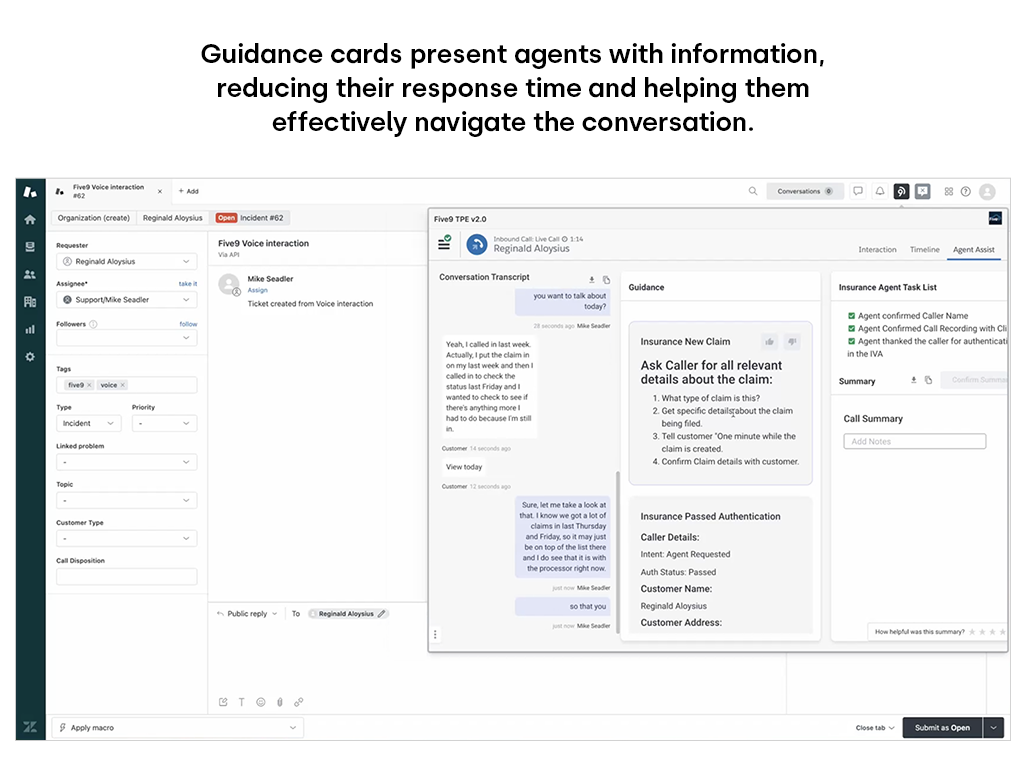The width and height of the screenshot is (1024, 768).
Task: Toggle 'Agent thanked the caller' checkbox
Action: [x=851, y=341]
